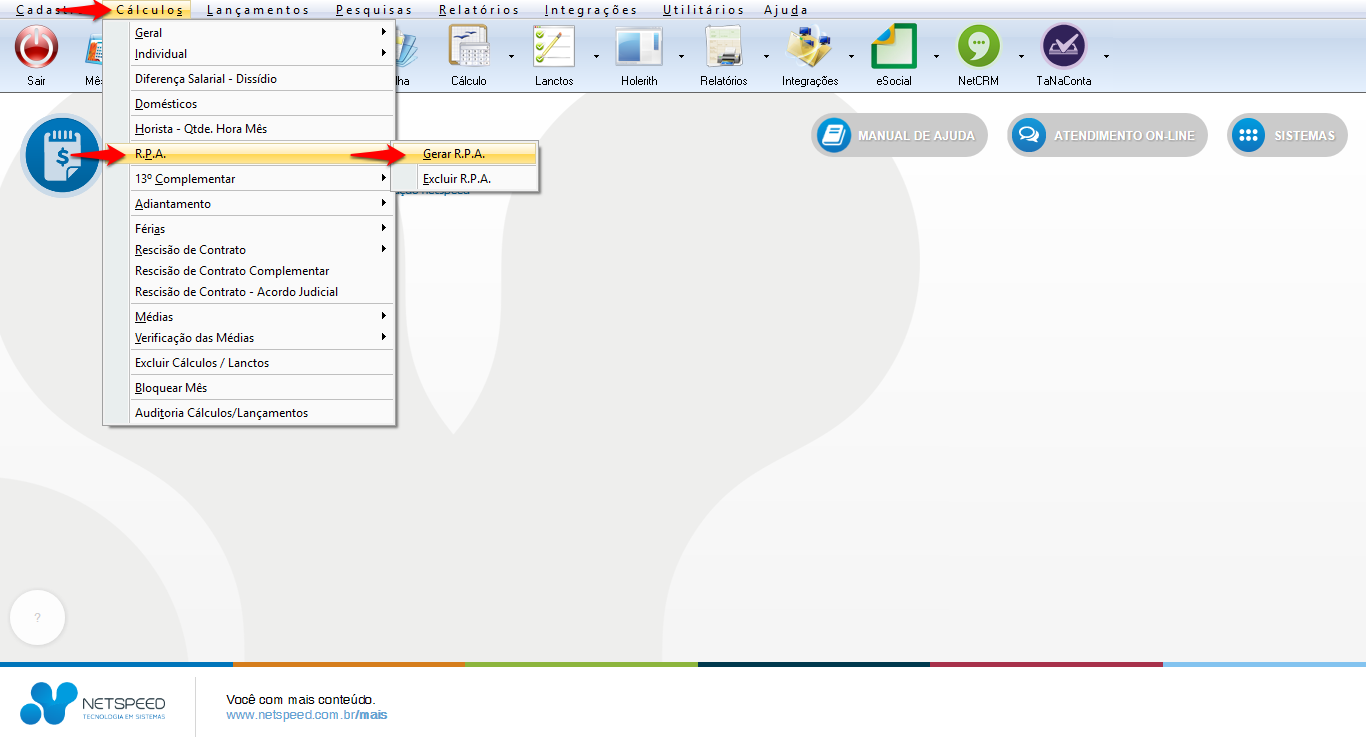The height and width of the screenshot is (743, 1366).
Task: Click the red Sair power icon
Action: click(36, 47)
